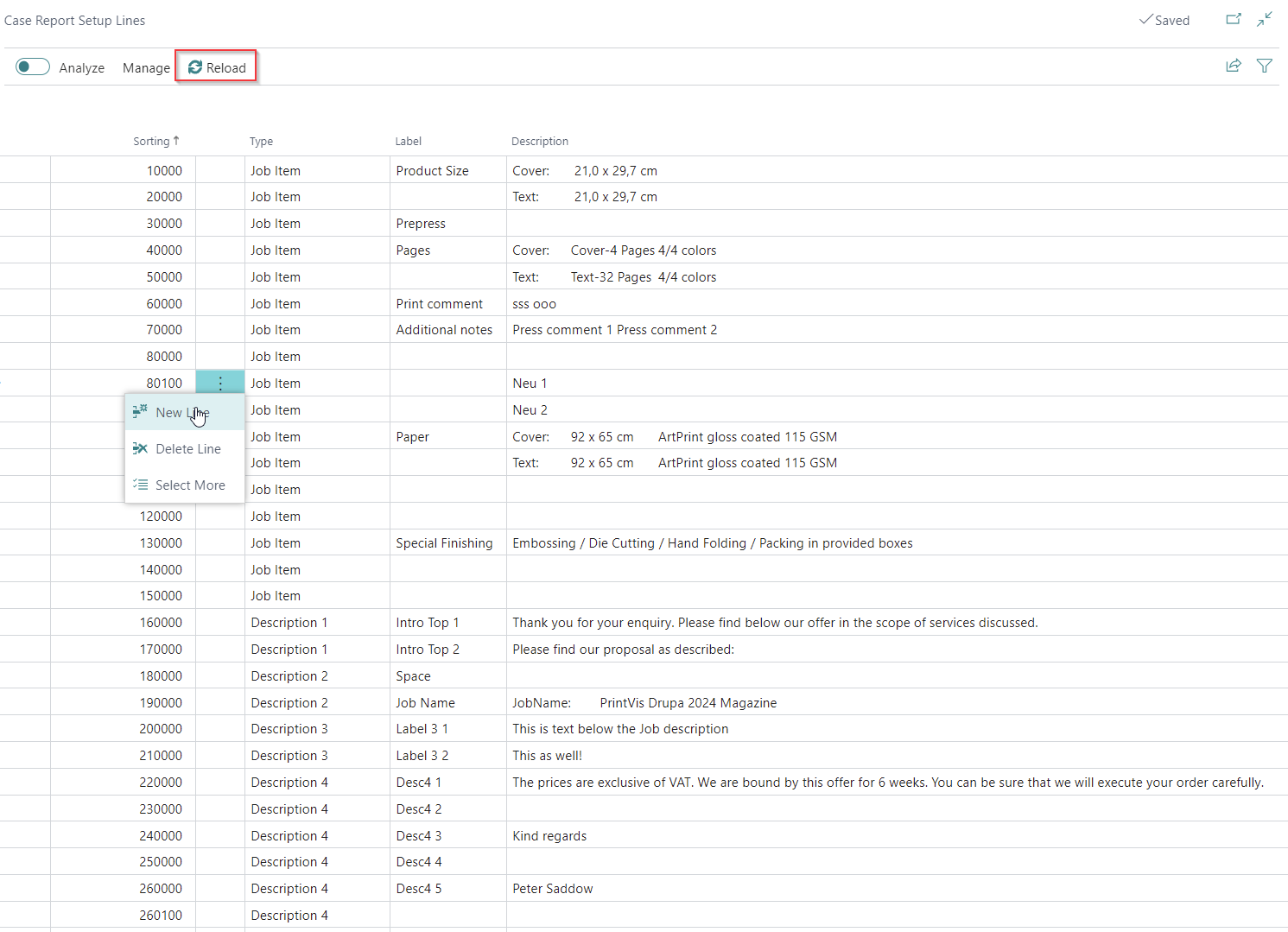Toggle the Analyze mode switch
Screen dimensions: 1288x932
pyautogui.click(x=33, y=67)
